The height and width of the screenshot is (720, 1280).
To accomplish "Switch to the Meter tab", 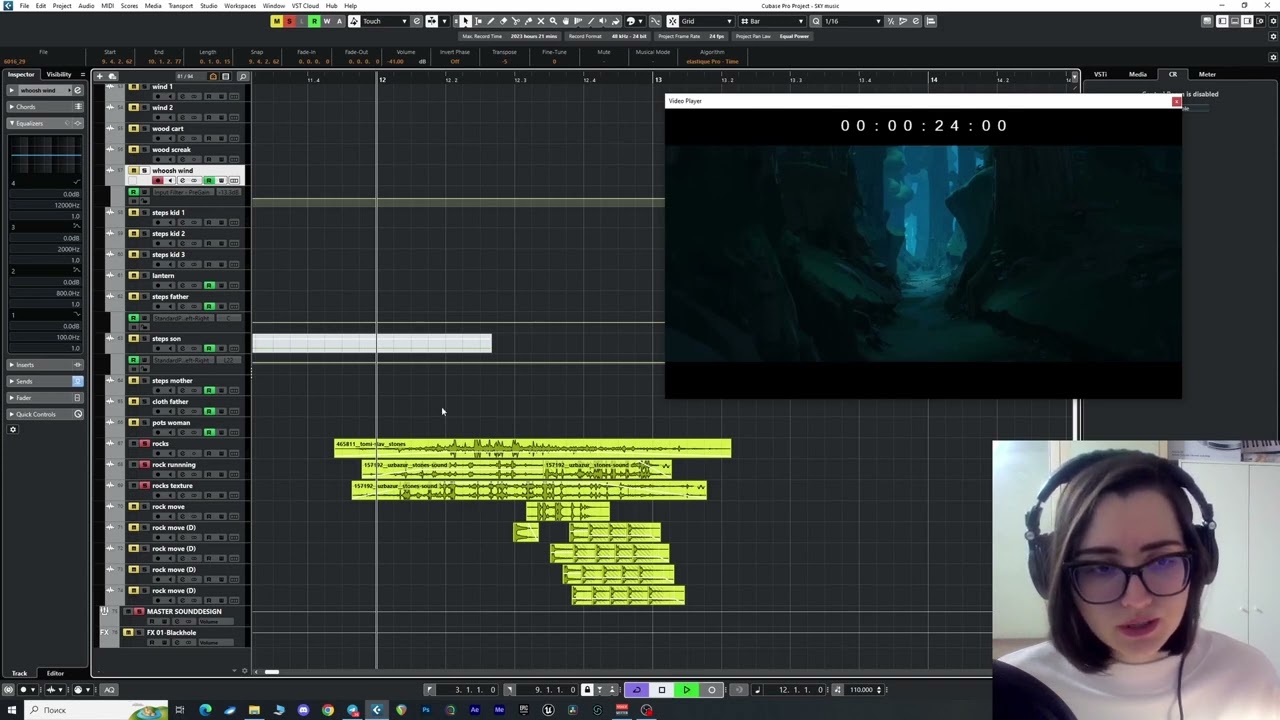I will (x=1207, y=74).
